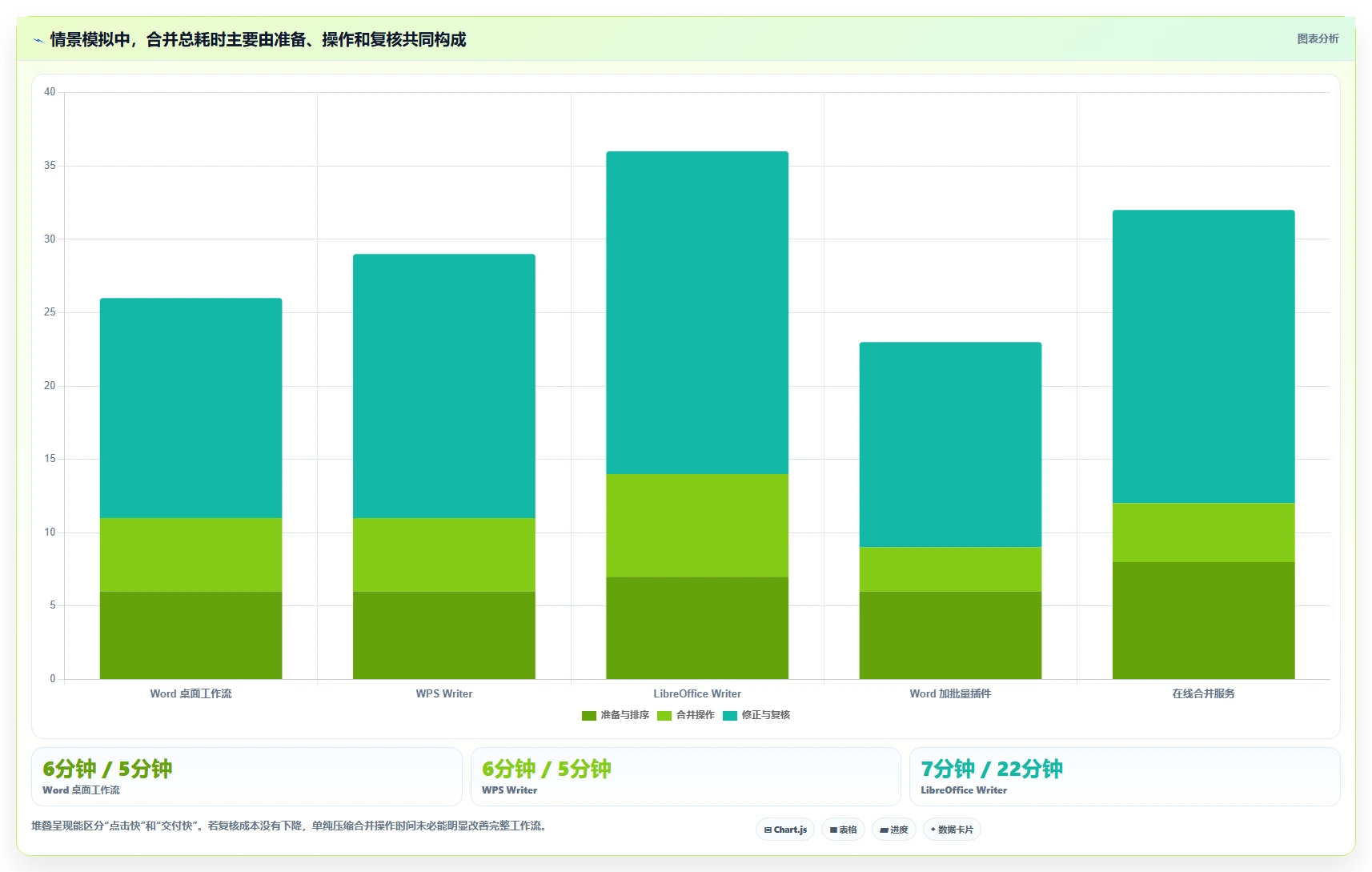Viewport: 1372px width, 872px height.
Task: Click the teal 修正与复核 segment of the LibreOffice Writer bar
Action: point(696,312)
